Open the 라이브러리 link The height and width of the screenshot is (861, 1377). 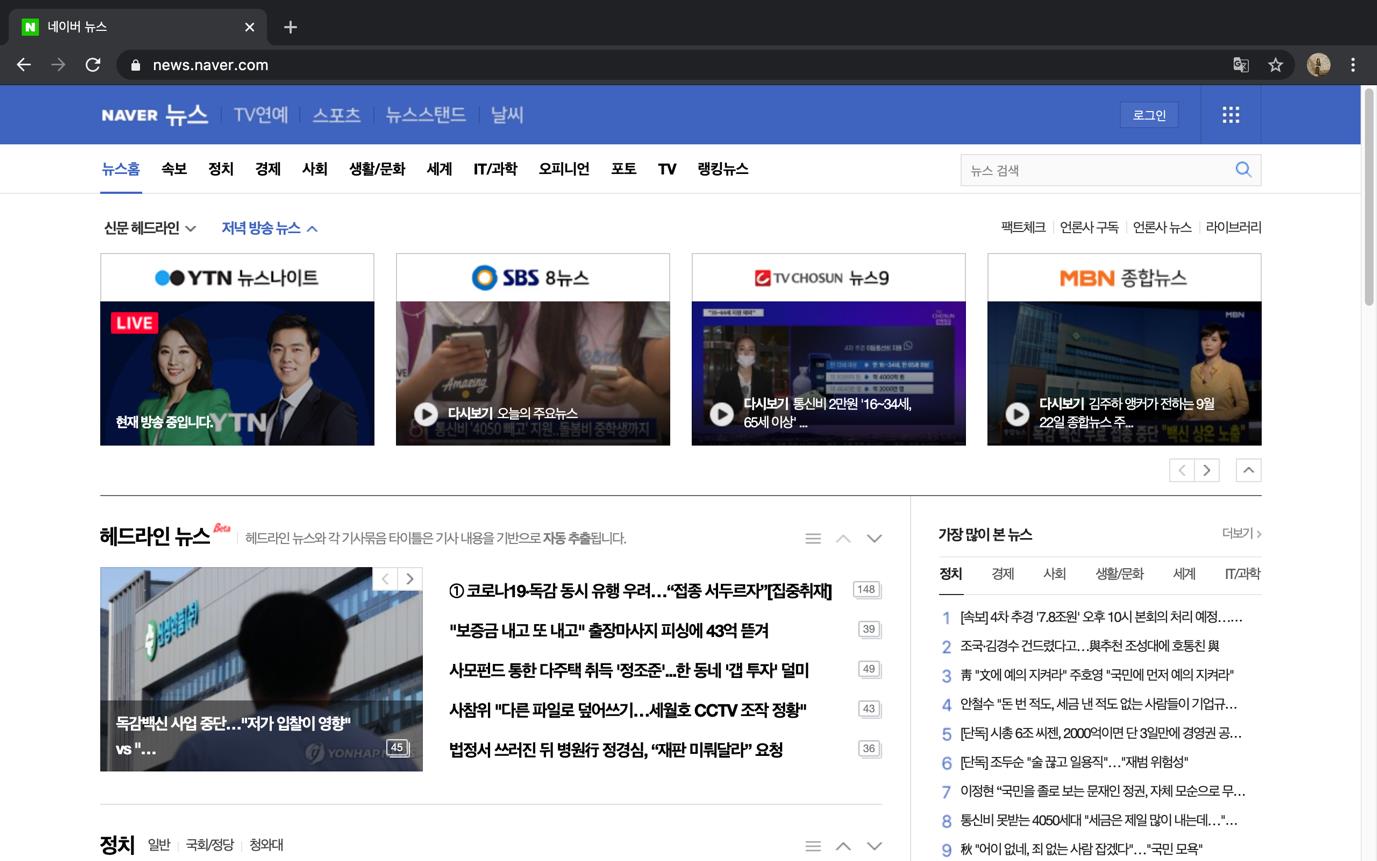pos(1234,228)
